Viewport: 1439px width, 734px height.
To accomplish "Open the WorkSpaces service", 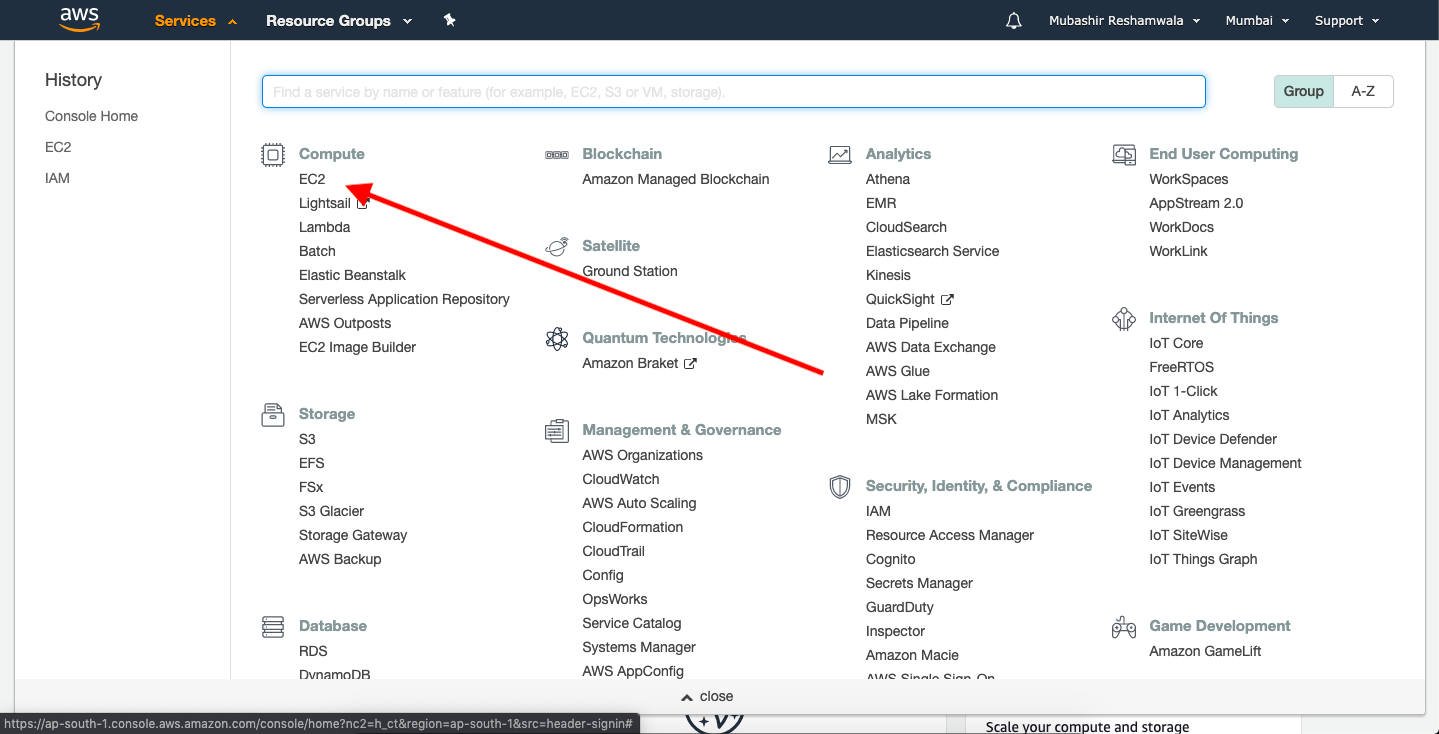I will tap(1189, 179).
